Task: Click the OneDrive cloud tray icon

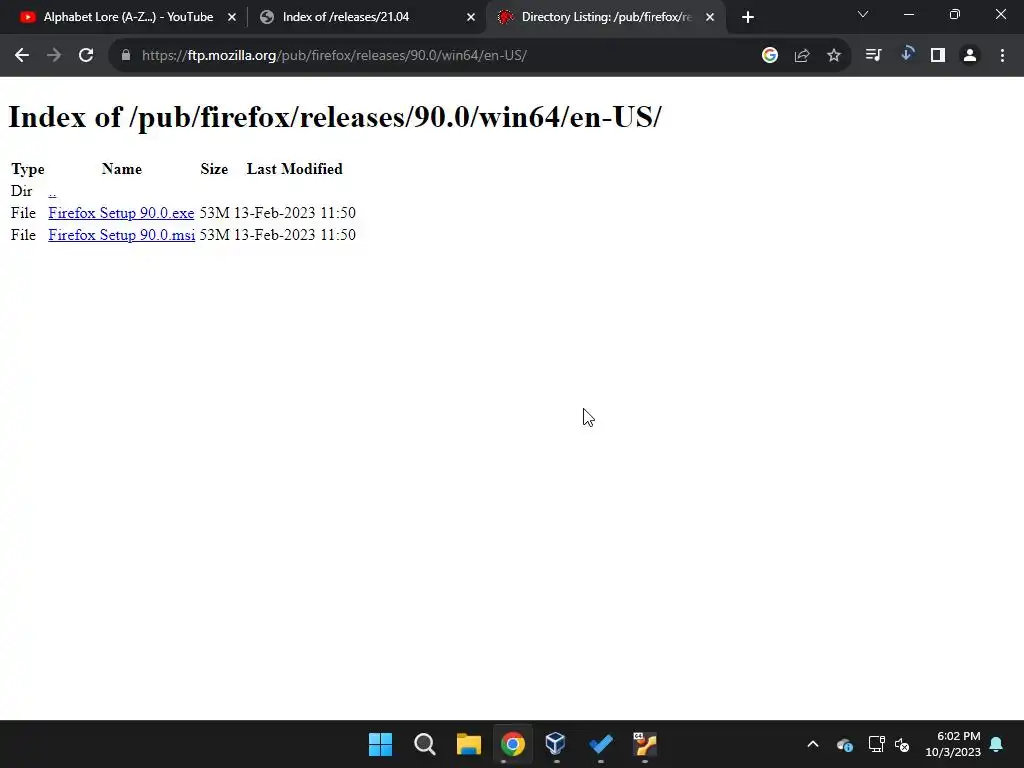Action: tap(844, 744)
